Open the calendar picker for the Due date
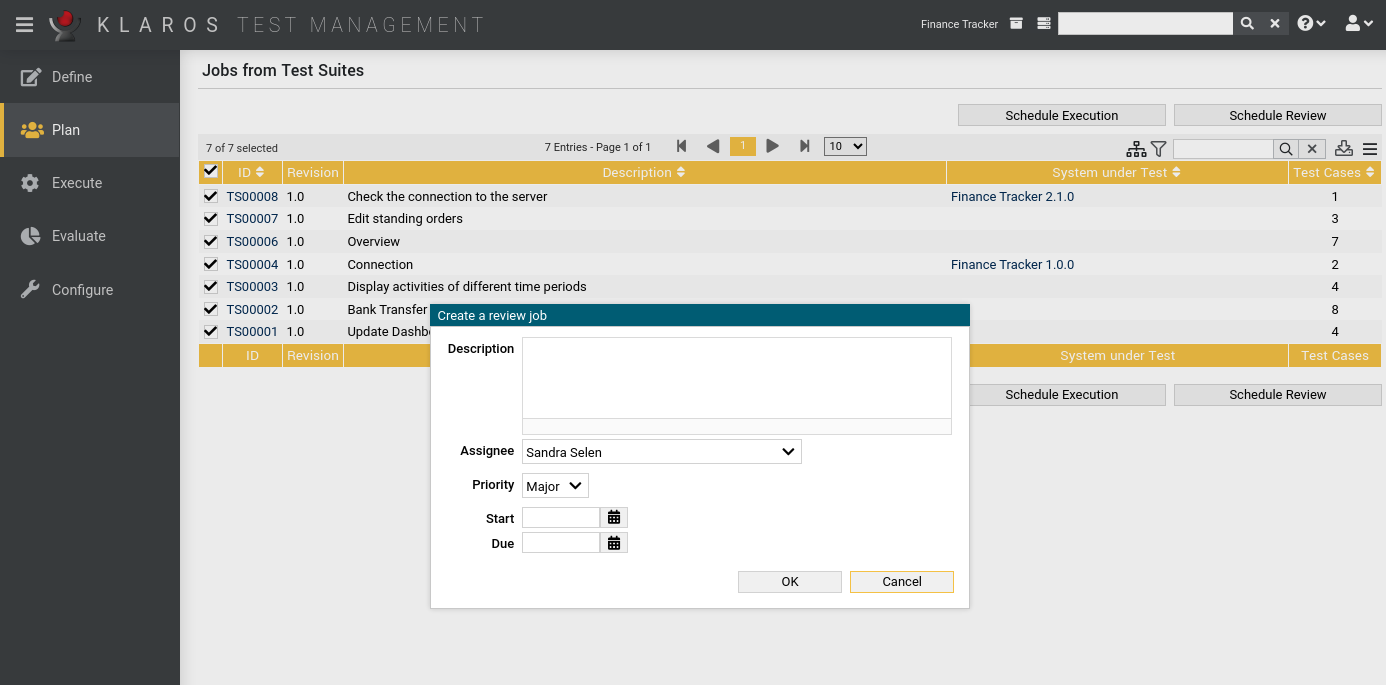The width and height of the screenshot is (1386, 685). tap(613, 542)
